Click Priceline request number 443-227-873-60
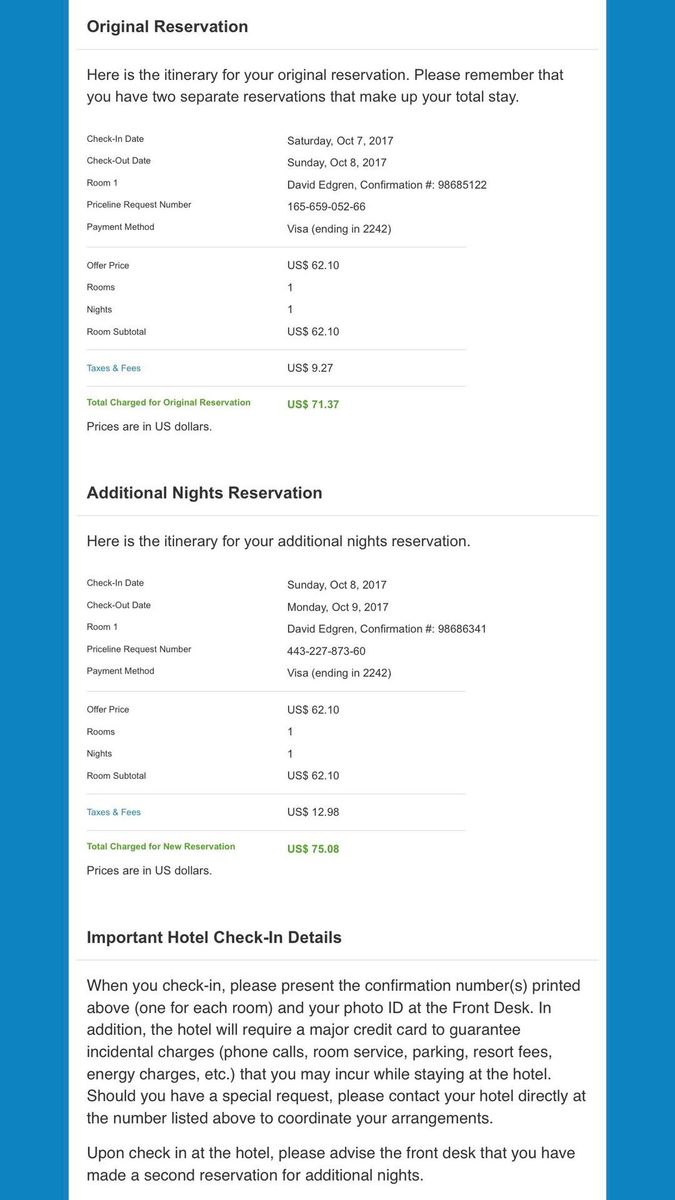The image size is (675, 1200). 326,651
